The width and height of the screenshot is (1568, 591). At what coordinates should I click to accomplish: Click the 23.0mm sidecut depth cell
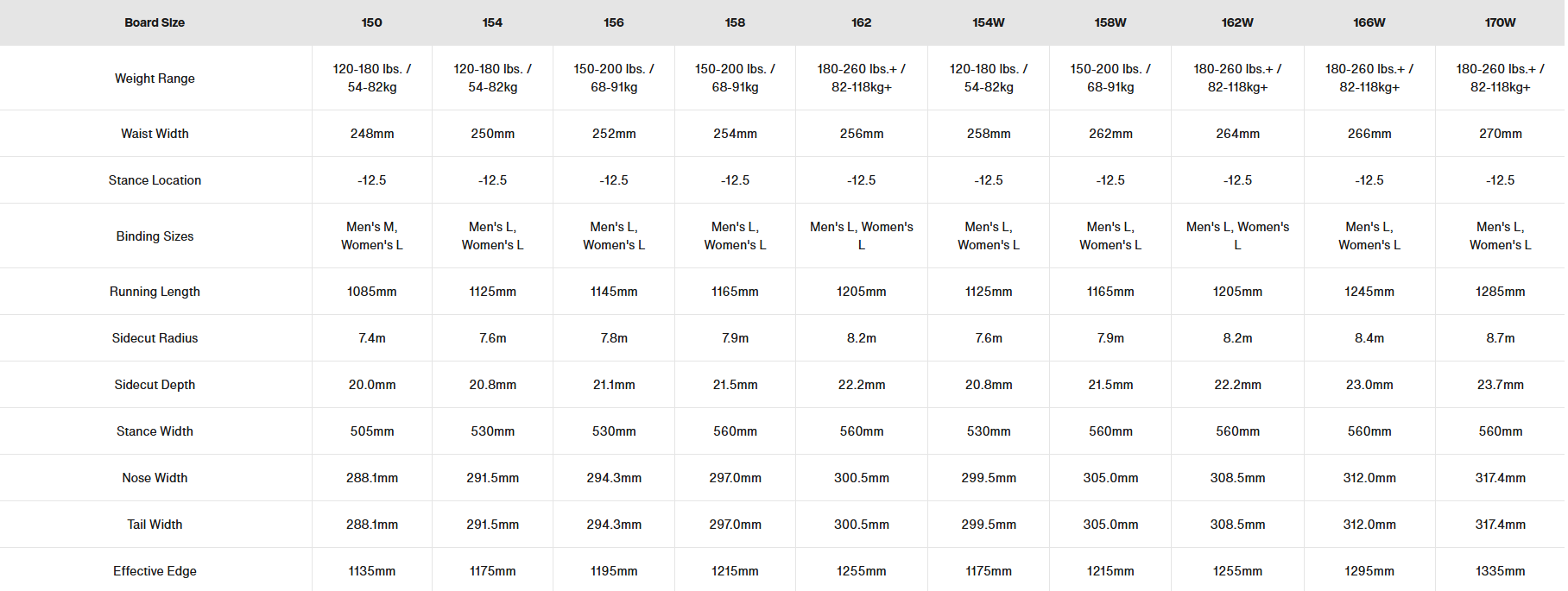[1369, 385]
